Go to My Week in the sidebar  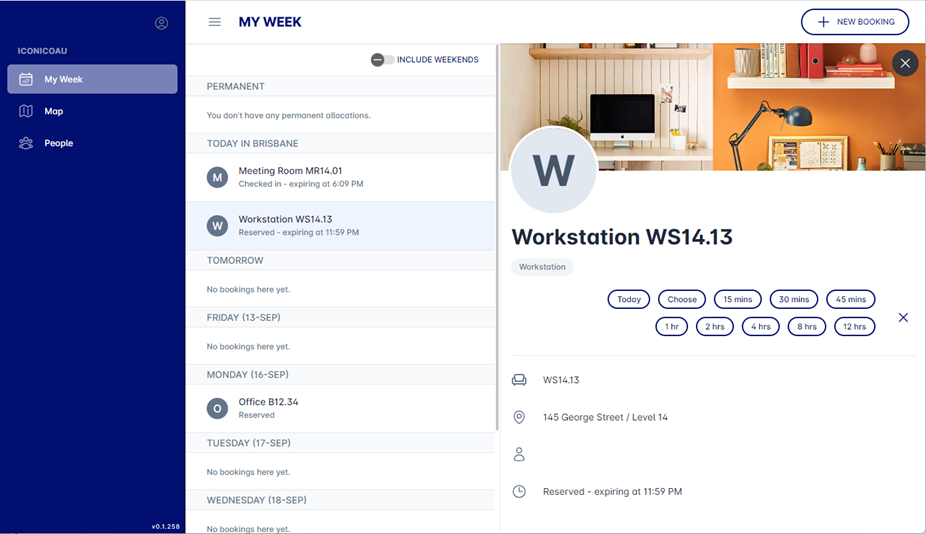tap(92, 79)
